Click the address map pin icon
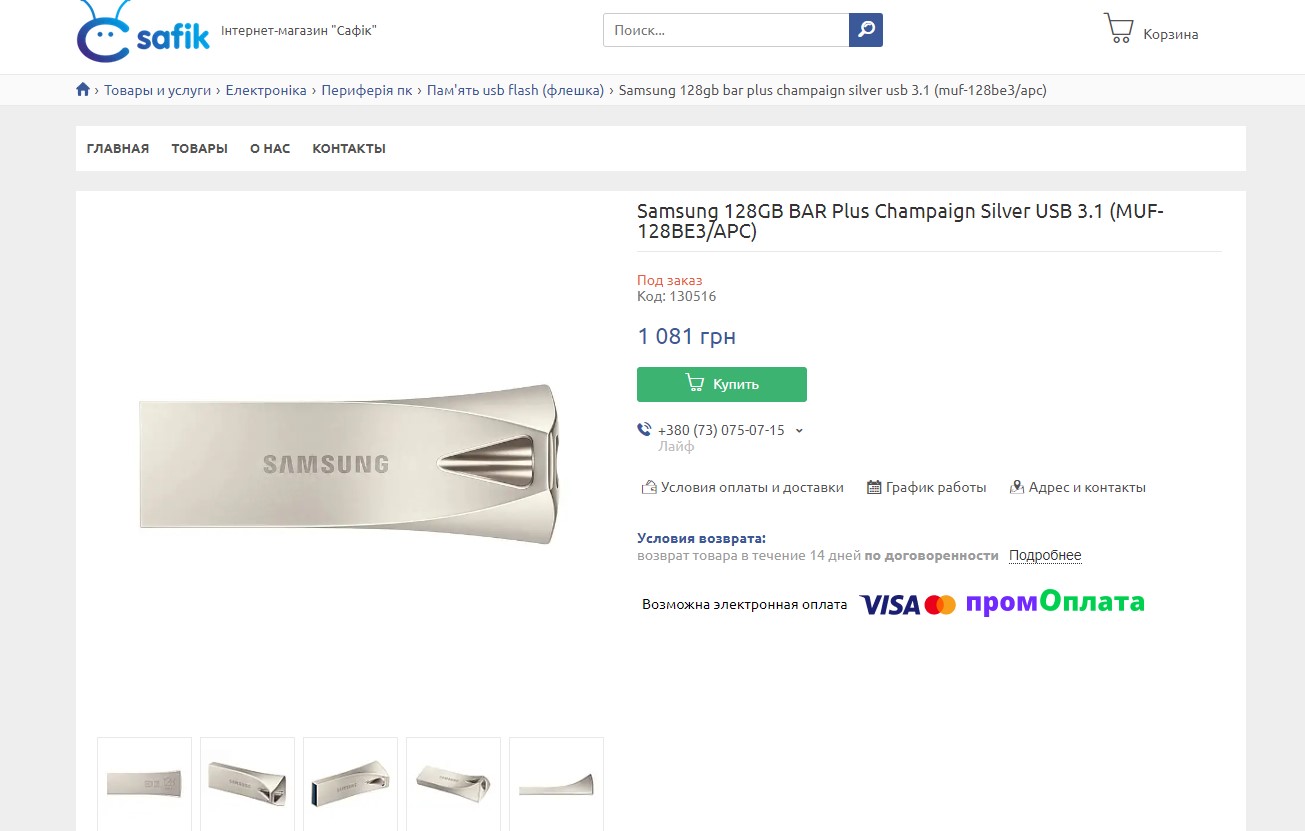The width and height of the screenshot is (1305, 831). point(1017,488)
